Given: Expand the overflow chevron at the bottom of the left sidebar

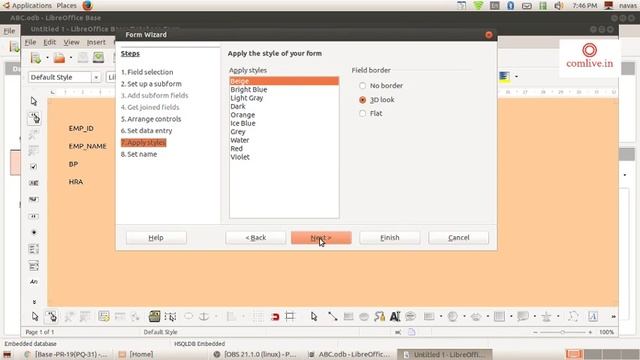Looking at the screenshot, I should [x=34, y=302].
